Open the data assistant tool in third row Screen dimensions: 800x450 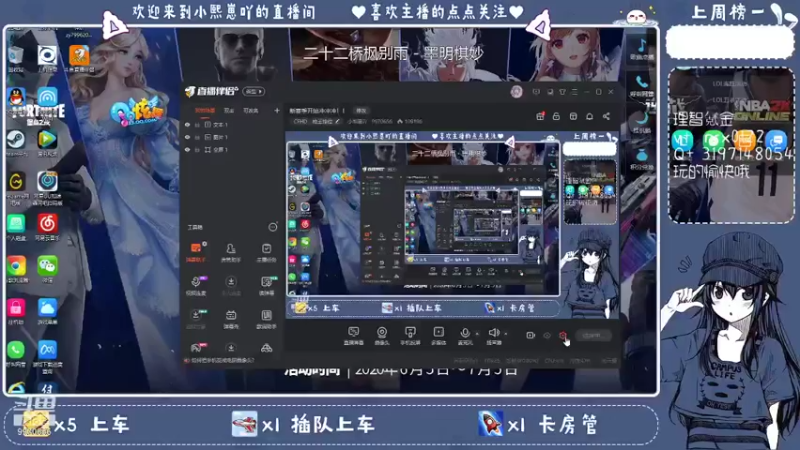[x=266, y=318]
